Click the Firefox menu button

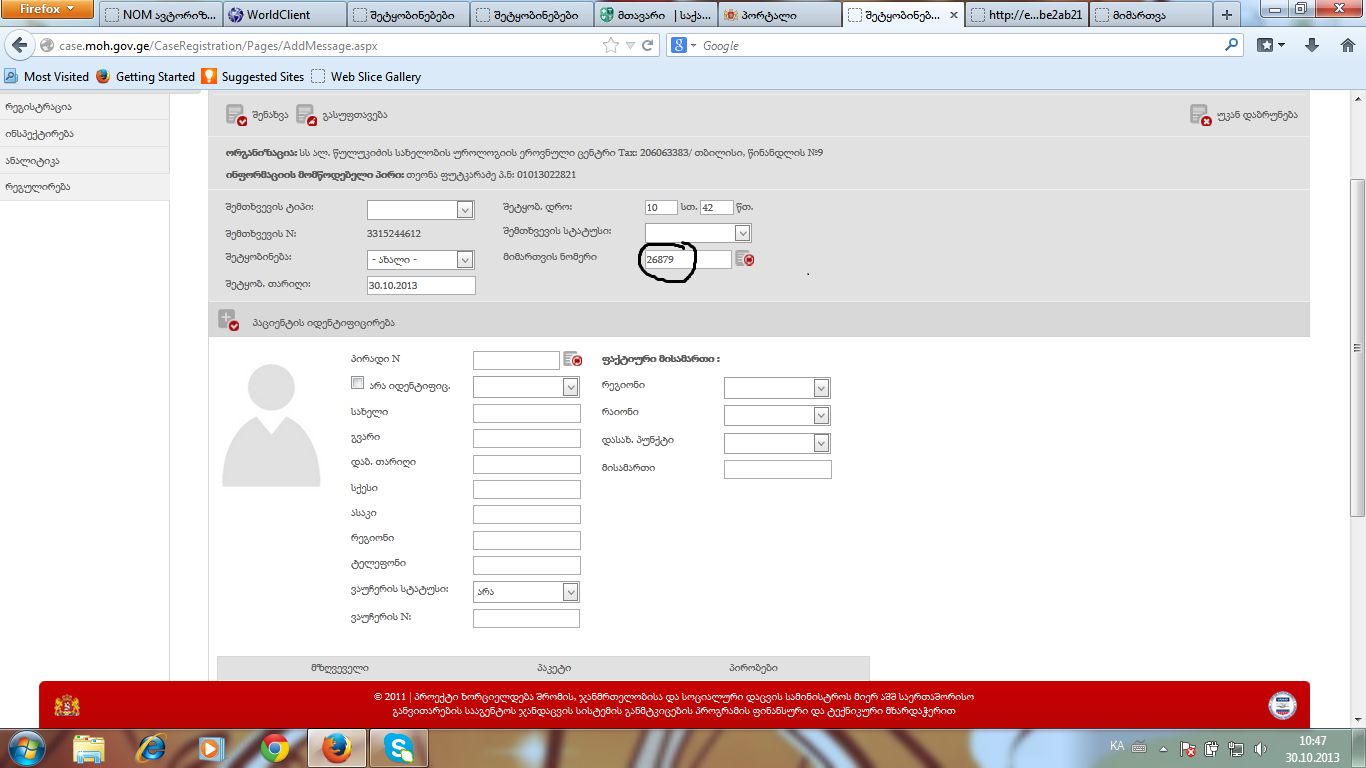(47, 10)
